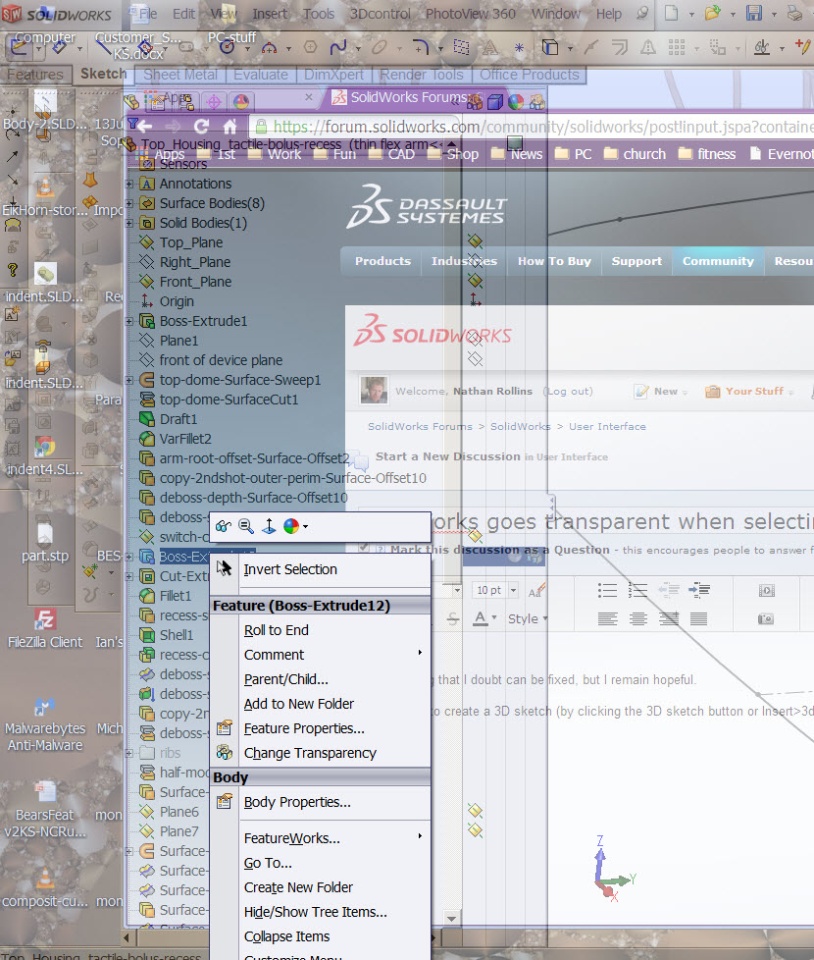Open the PhotoView 360 menu
This screenshot has width=814, height=960.
[470, 13]
